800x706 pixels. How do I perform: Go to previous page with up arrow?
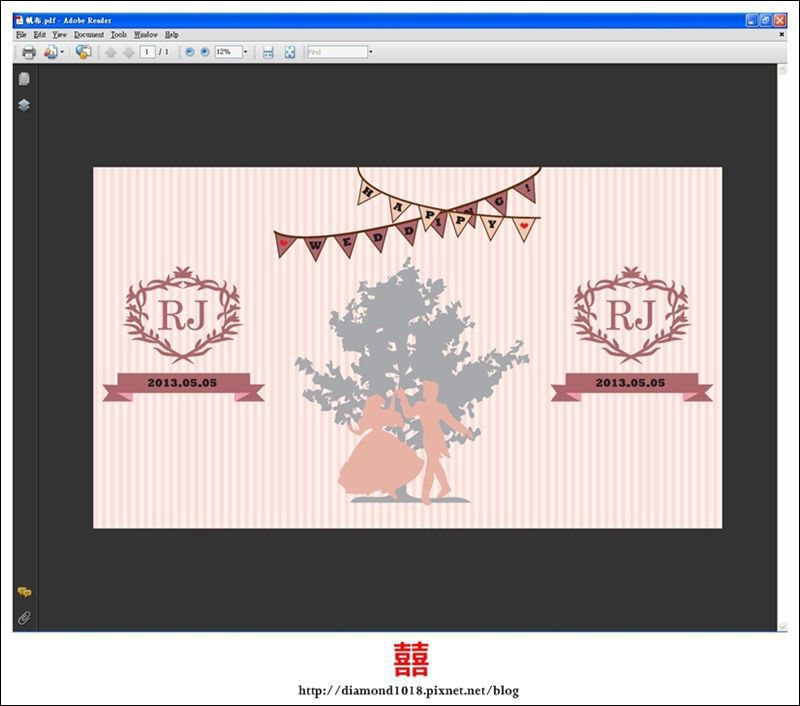click(110, 52)
